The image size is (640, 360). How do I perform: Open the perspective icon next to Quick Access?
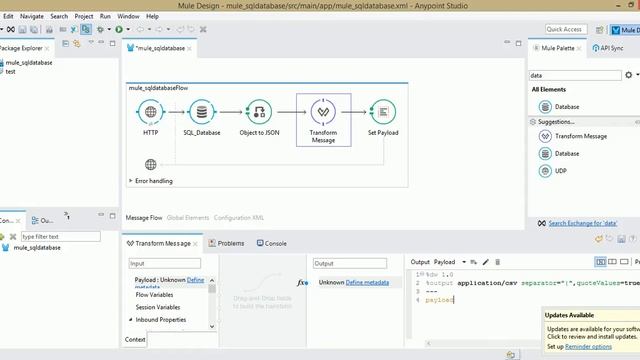[x=599, y=30]
